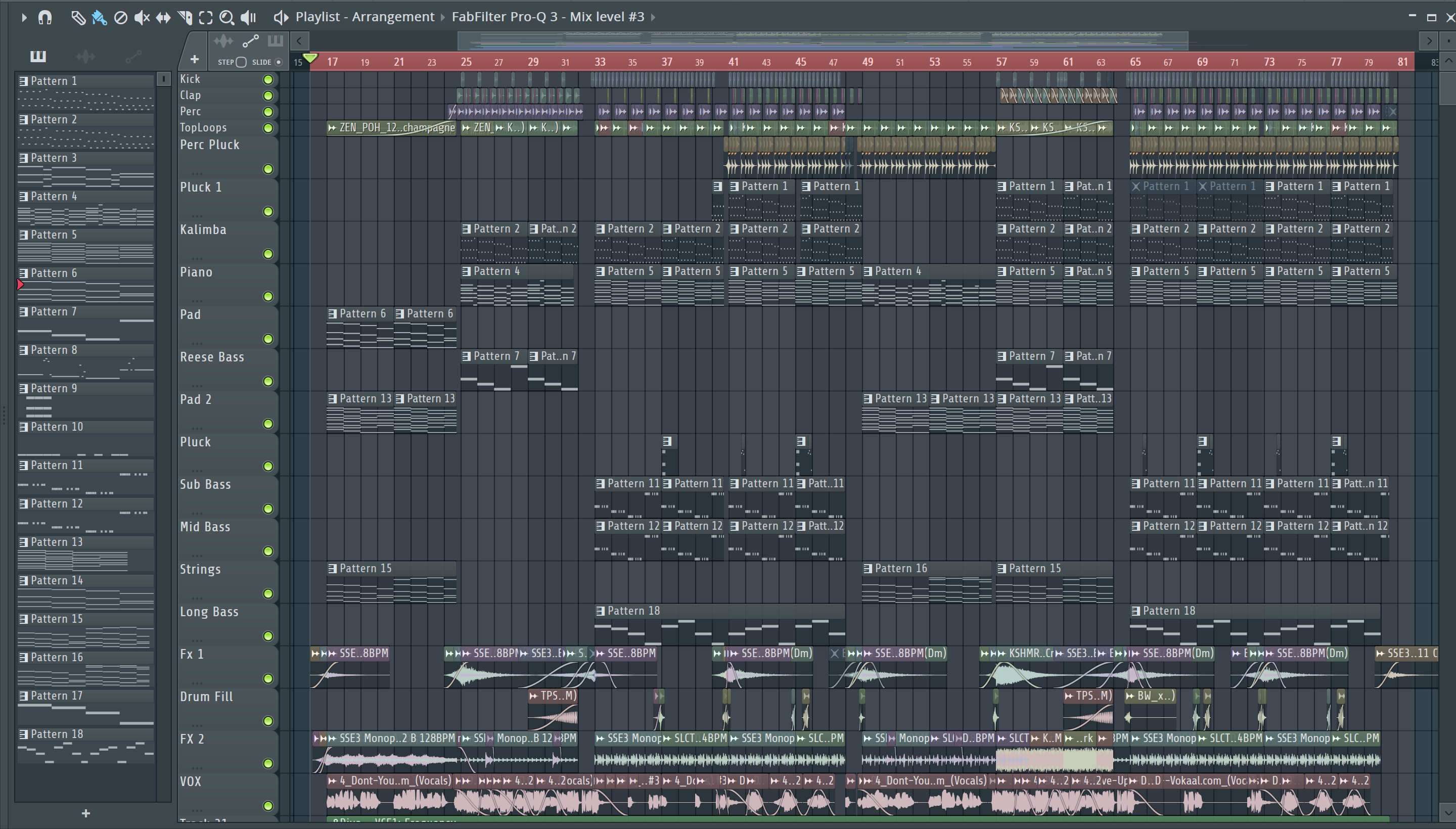Open the FabFilter Pro-Q 3 - Mix level #3 breadcrumb
Screen dimensions: 1456x829
[548, 17]
